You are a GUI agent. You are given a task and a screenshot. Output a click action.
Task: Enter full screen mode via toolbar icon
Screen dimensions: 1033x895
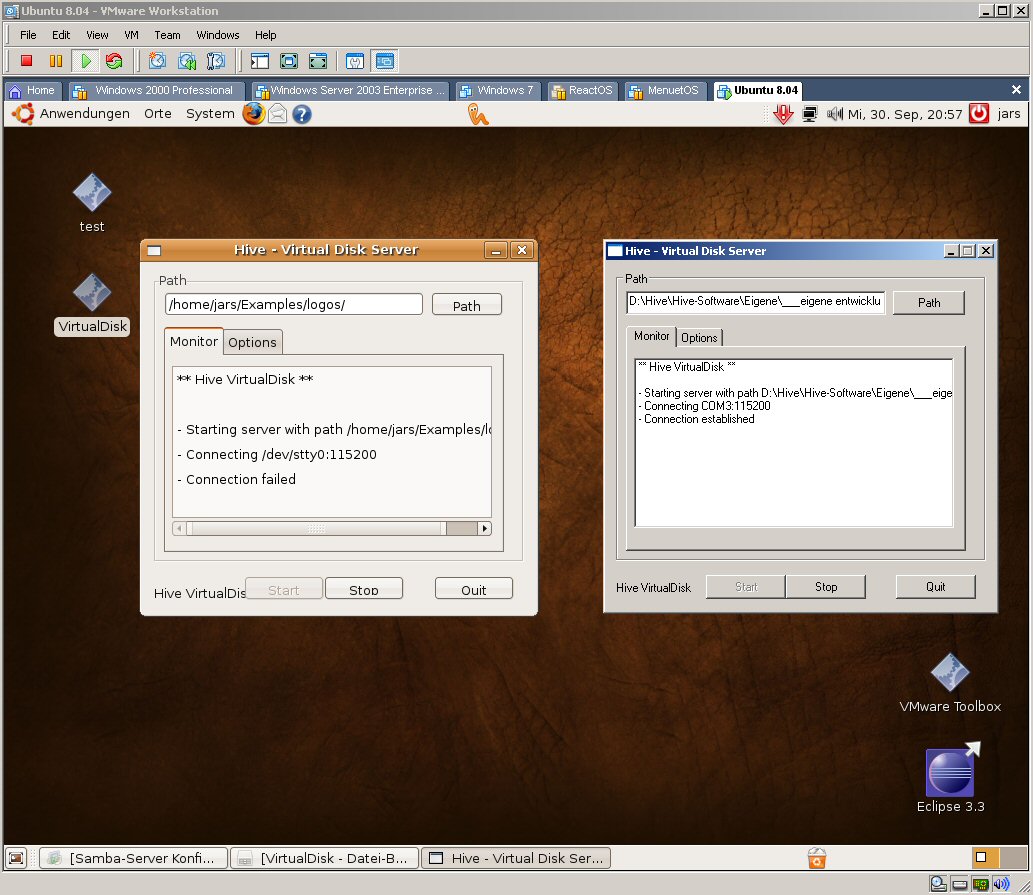pos(289,61)
